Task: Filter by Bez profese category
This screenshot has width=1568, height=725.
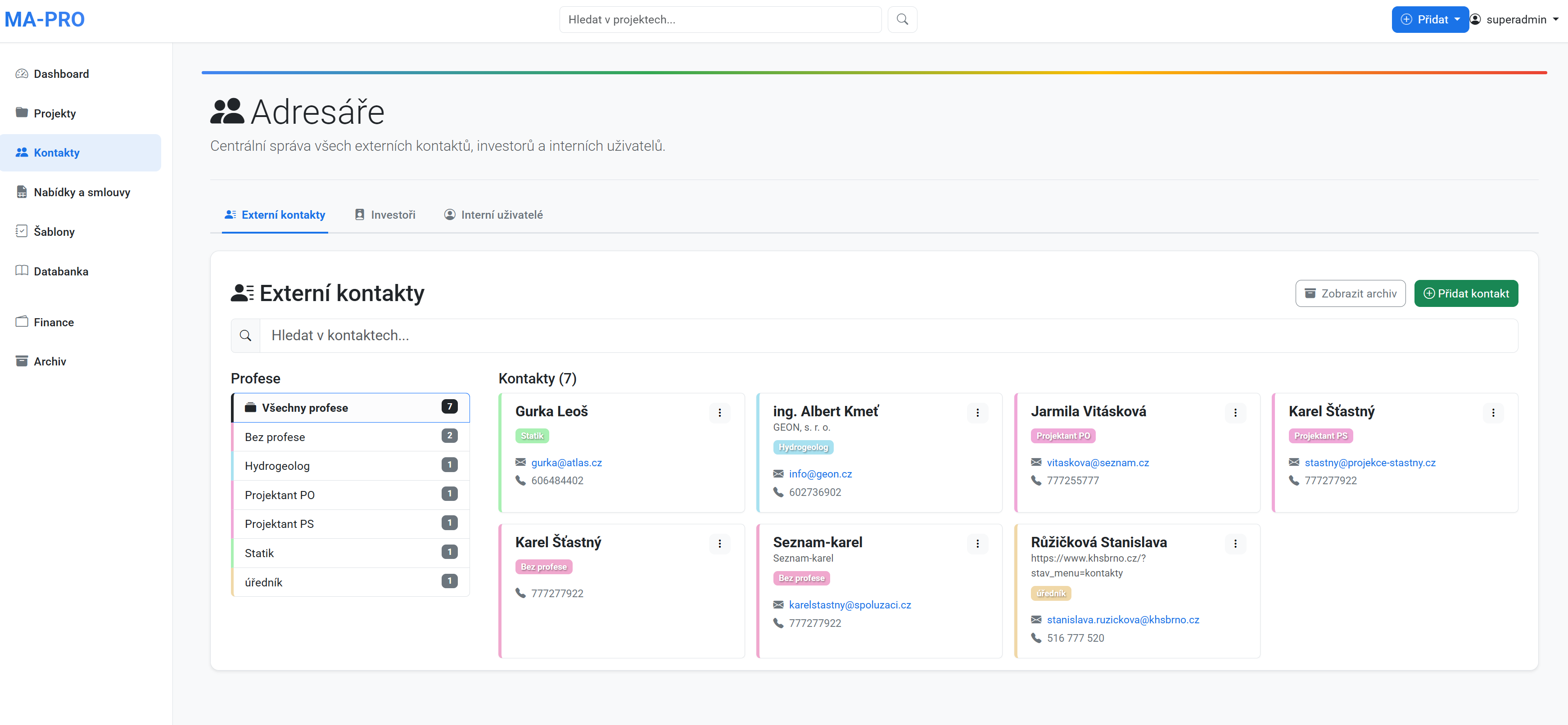Action: click(x=351, y=437)
